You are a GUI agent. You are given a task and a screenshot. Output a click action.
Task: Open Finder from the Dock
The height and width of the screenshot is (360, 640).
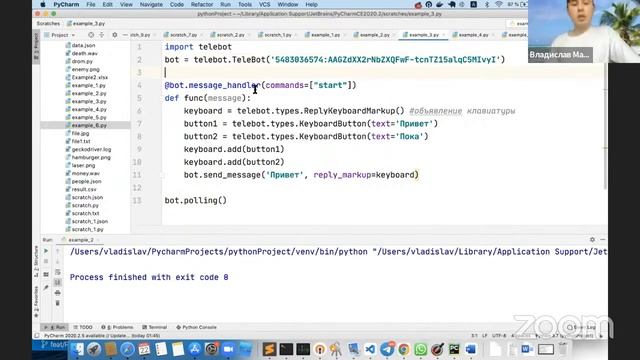pyautogui.click(x=77, y=349)
